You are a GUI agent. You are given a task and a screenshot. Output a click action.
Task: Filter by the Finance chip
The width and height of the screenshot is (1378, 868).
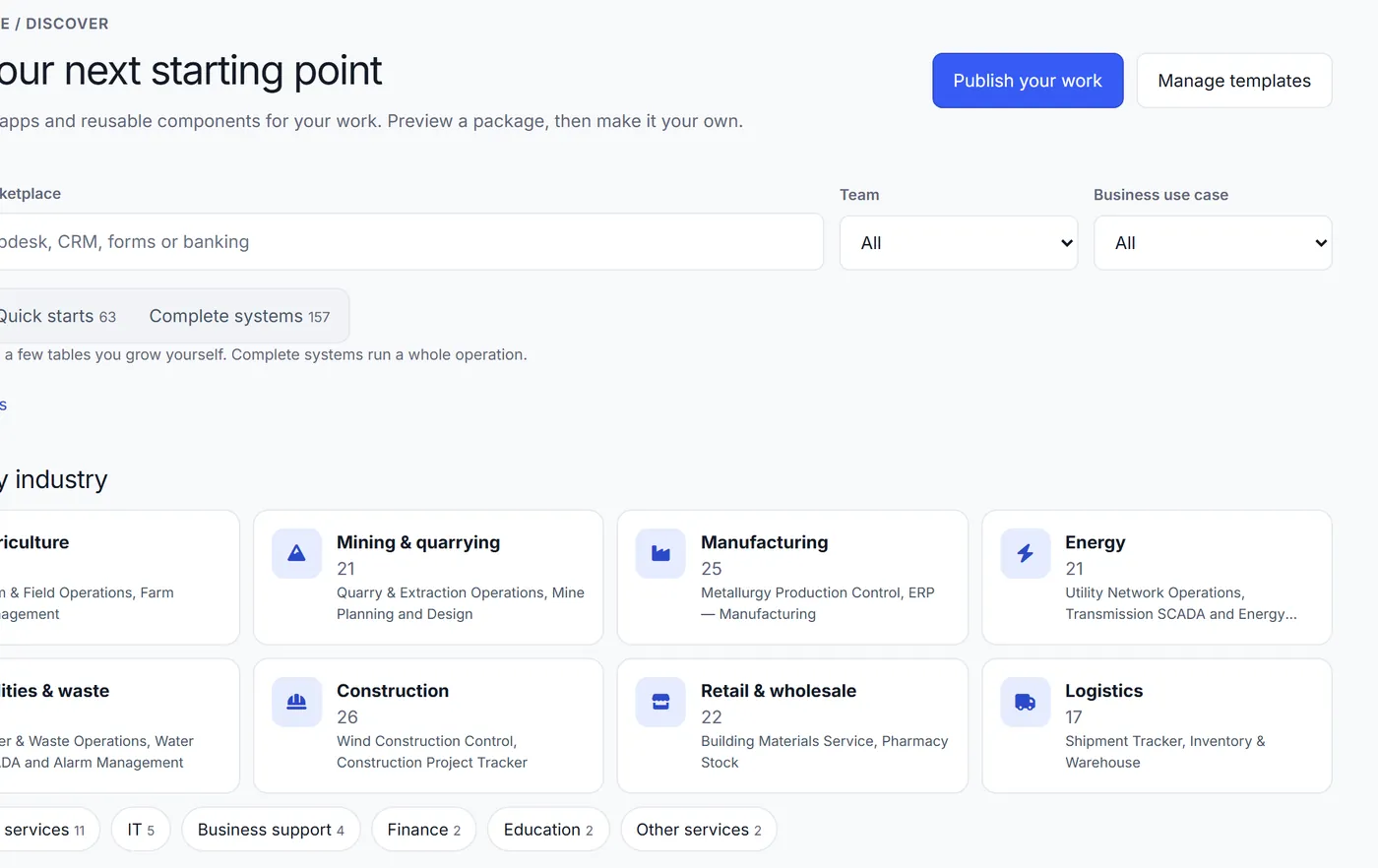pyautogui.click(x=423, y=830)
